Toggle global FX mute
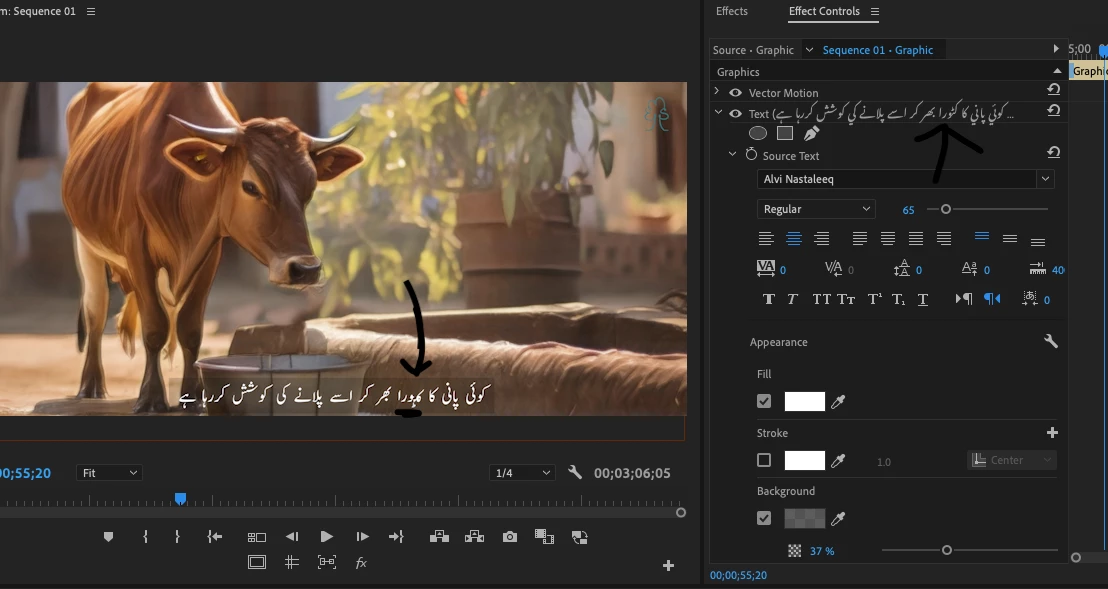1108x589 pixels. pyautogui.click(x=361, y=563)
